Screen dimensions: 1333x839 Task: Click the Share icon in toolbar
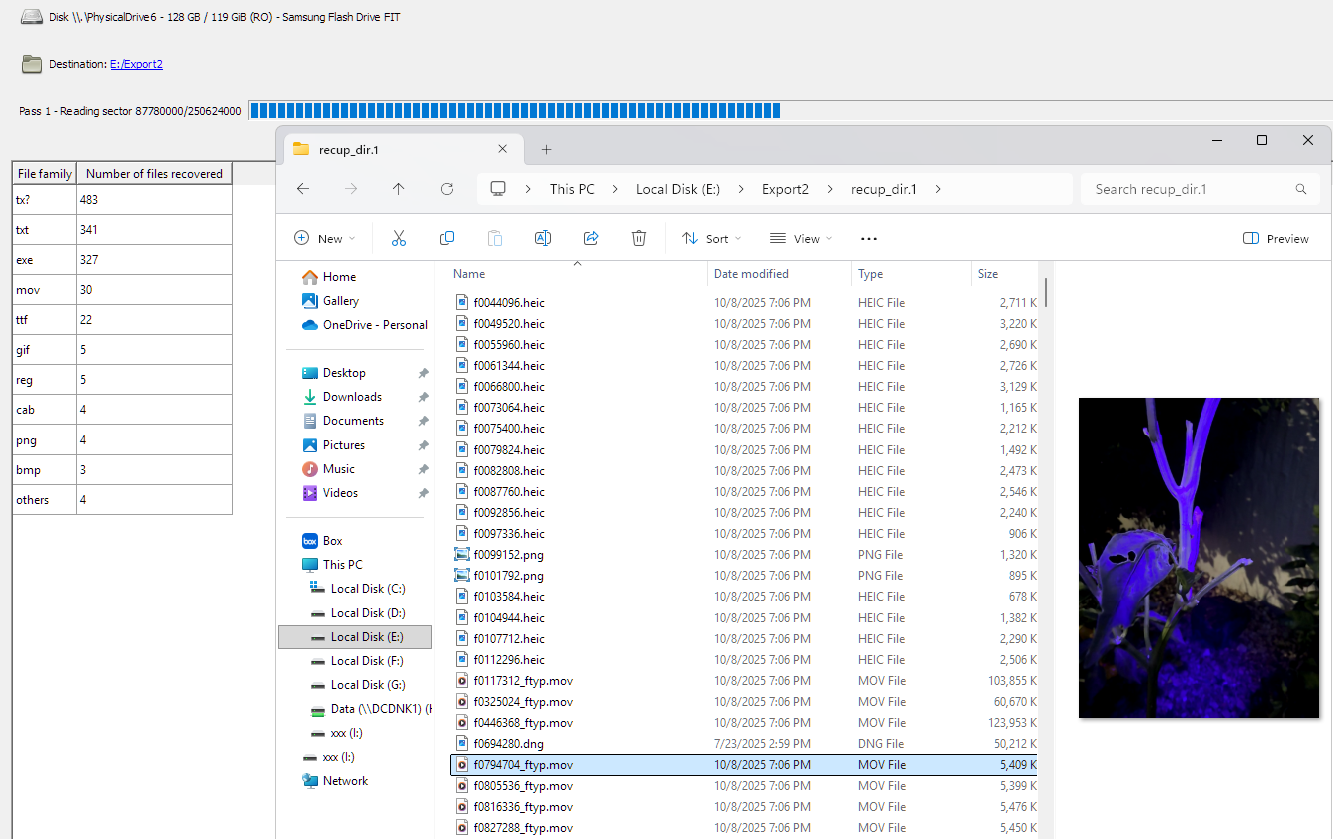click(591, 238)
